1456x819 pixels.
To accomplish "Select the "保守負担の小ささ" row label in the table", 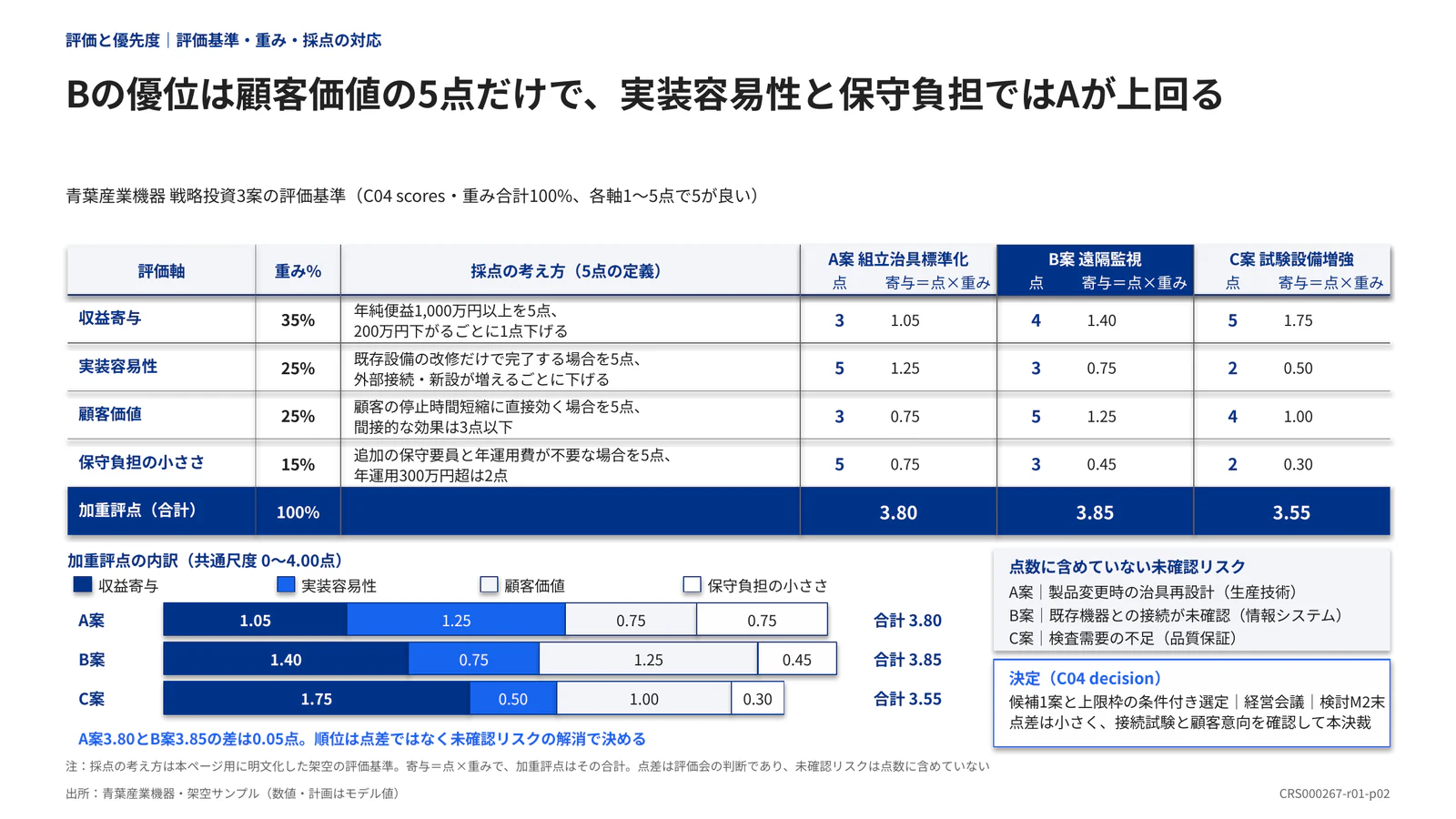I will (x=141, y=462).
